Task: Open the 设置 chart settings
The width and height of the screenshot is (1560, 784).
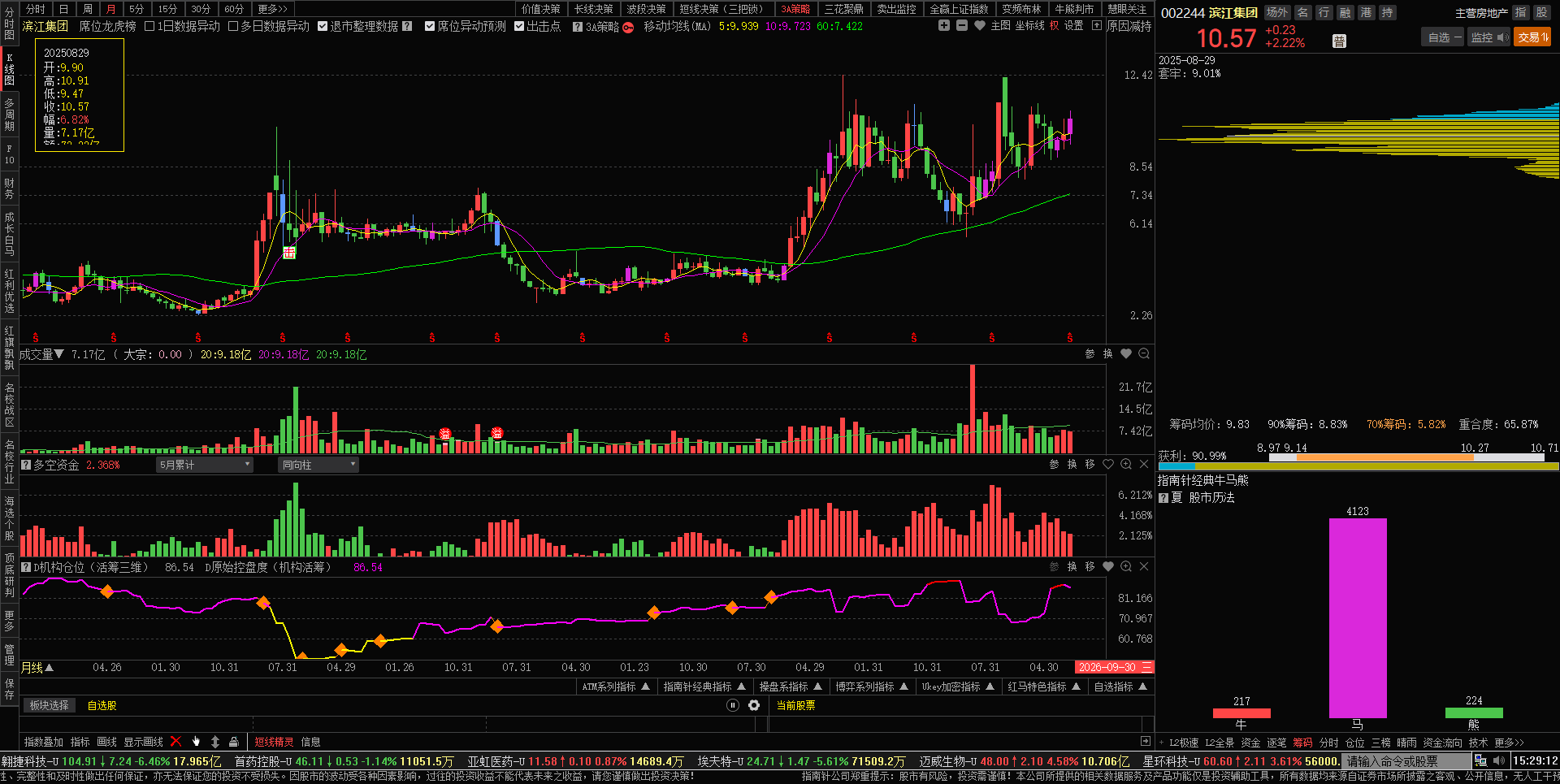Action: 1074,26
